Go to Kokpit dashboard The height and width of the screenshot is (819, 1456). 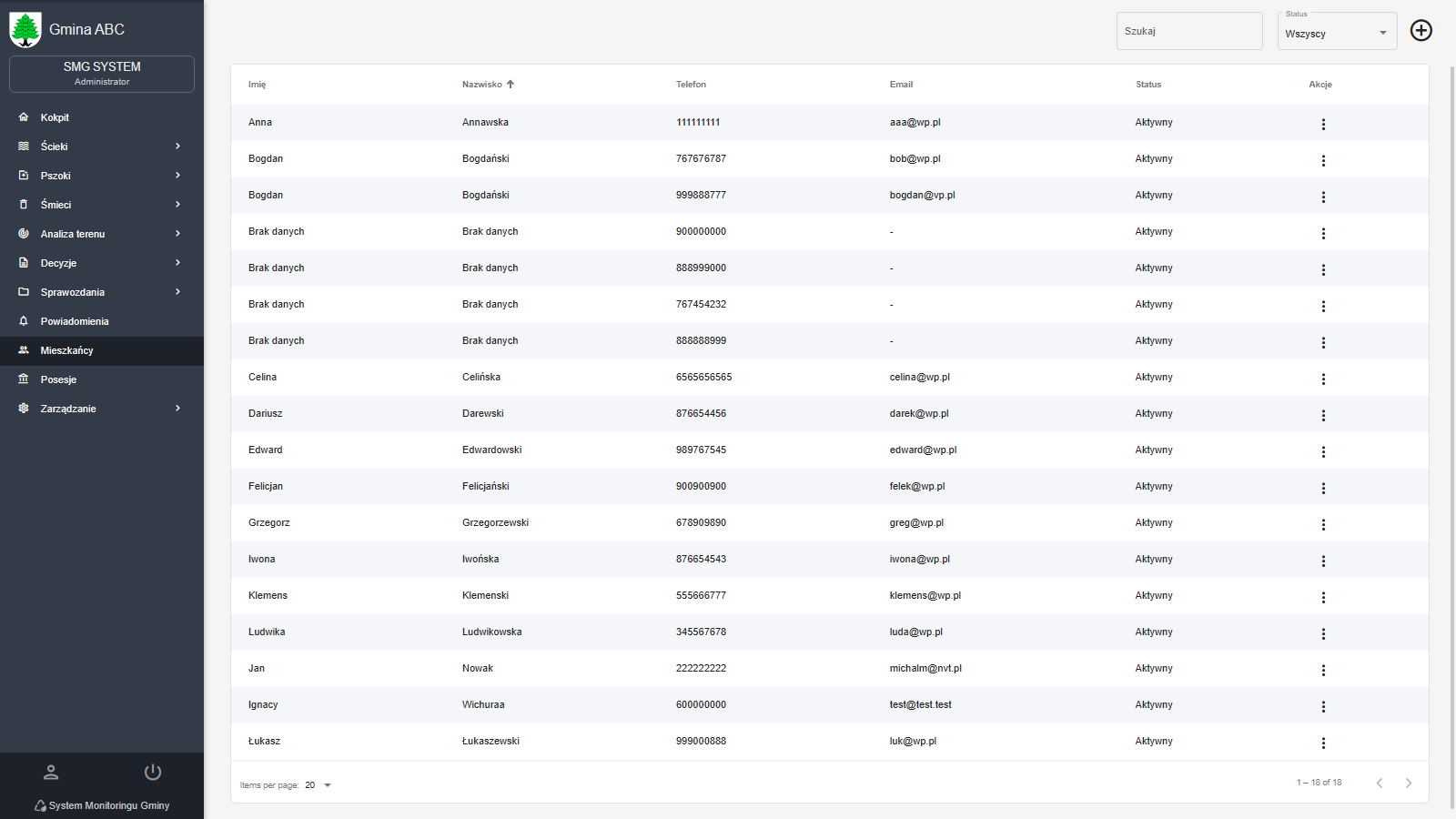coord(55,117)
